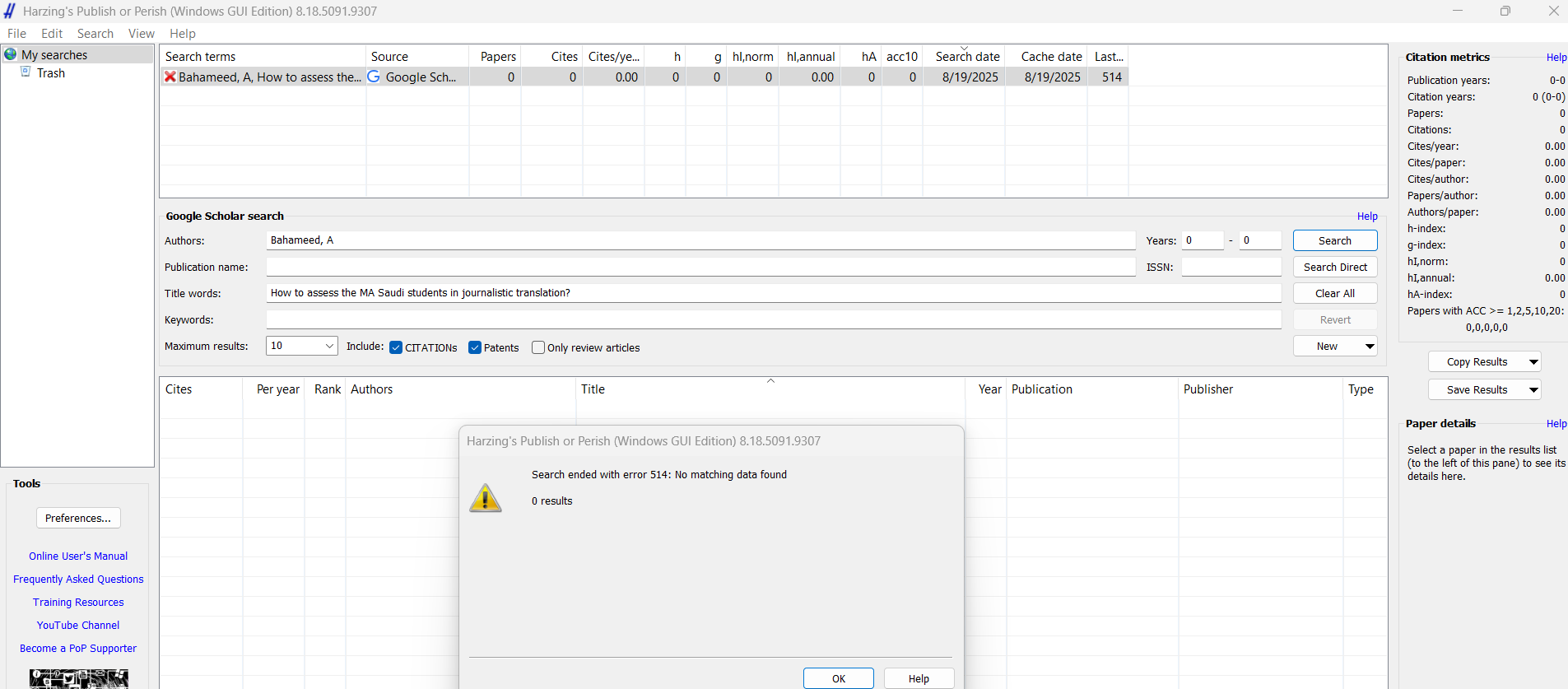The image size is (1568, 689).
Task: Click the Clear All button
Action: coord(1335,293)
